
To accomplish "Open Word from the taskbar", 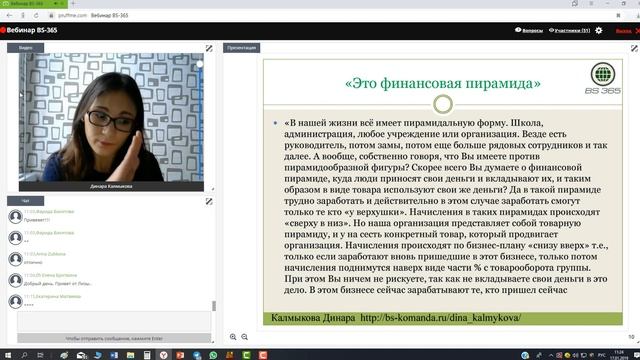I will click(x=114, y=355).
